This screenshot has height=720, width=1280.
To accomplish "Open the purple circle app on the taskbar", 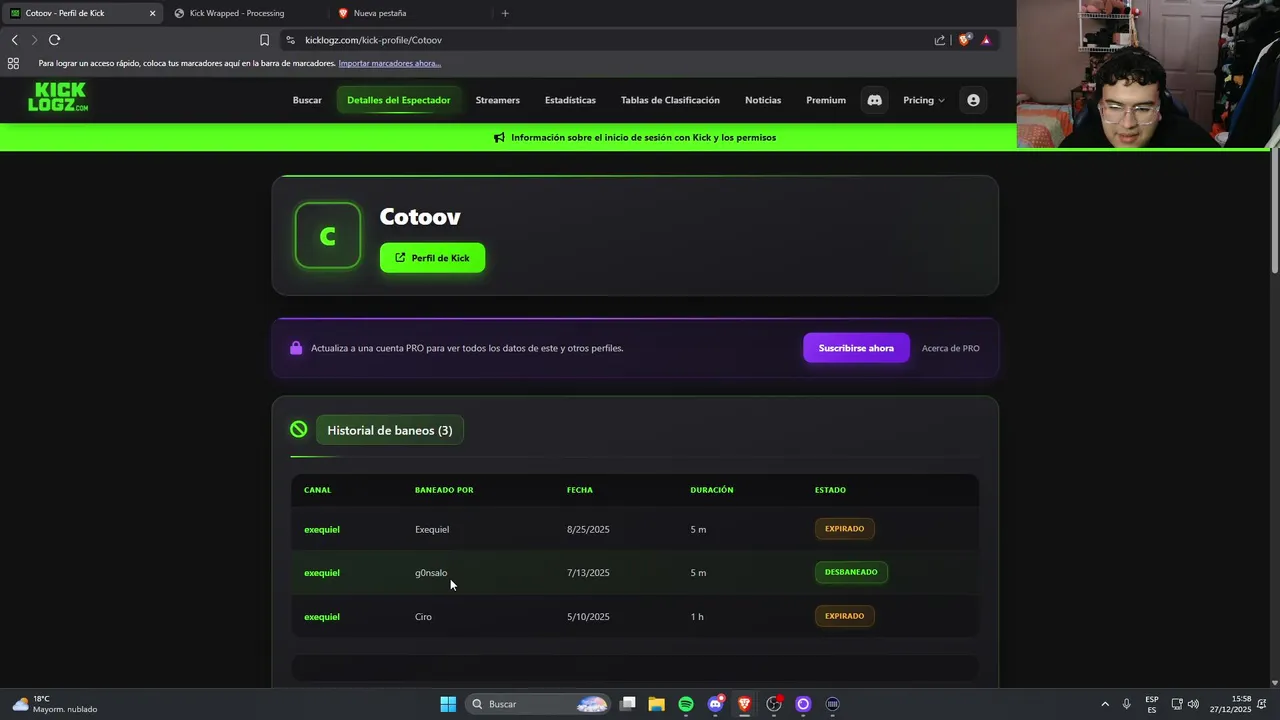I will click(803, 704).
